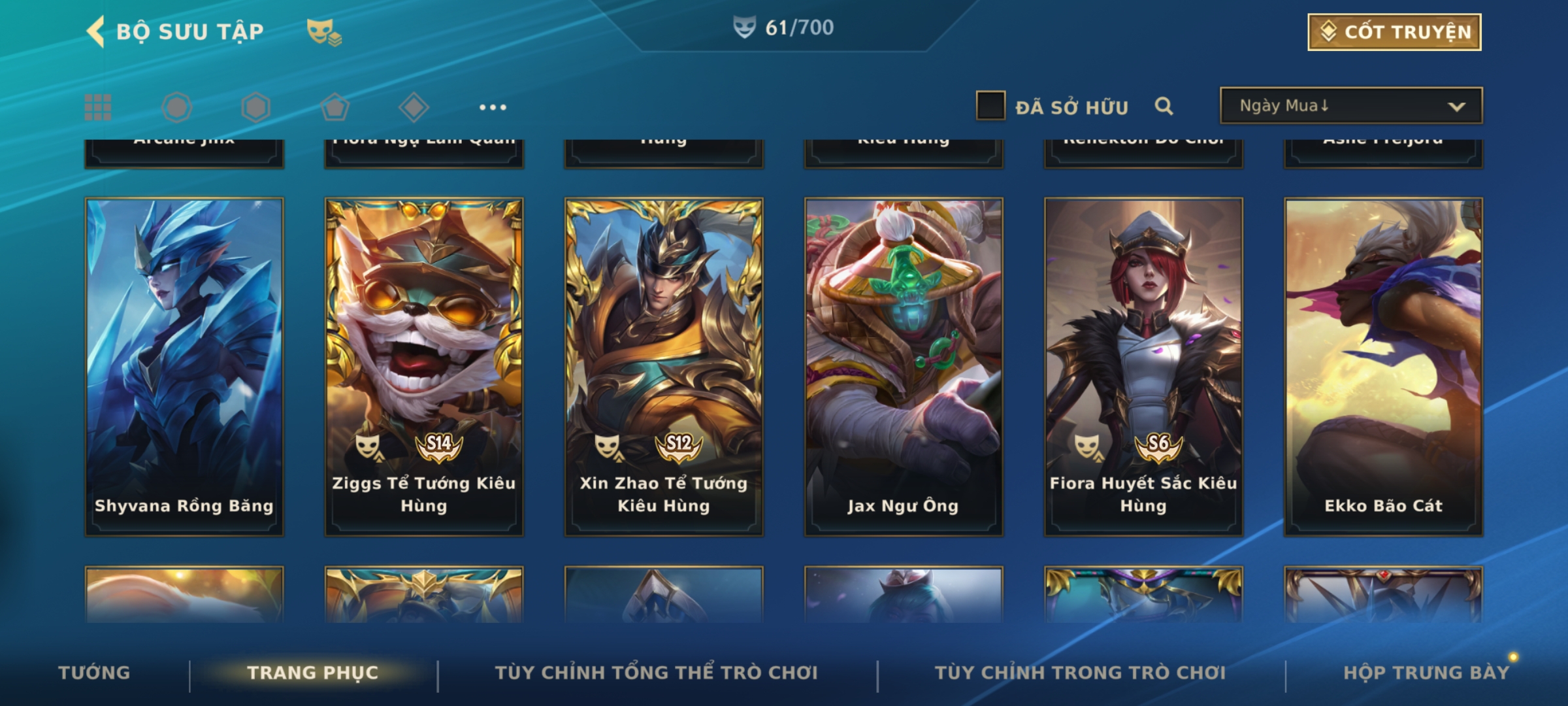Go back using the Bộ Sưu Tập arrow
The width and height of the screenshot is (1568, 706).
pyautogui.click(x=95, y=31)
